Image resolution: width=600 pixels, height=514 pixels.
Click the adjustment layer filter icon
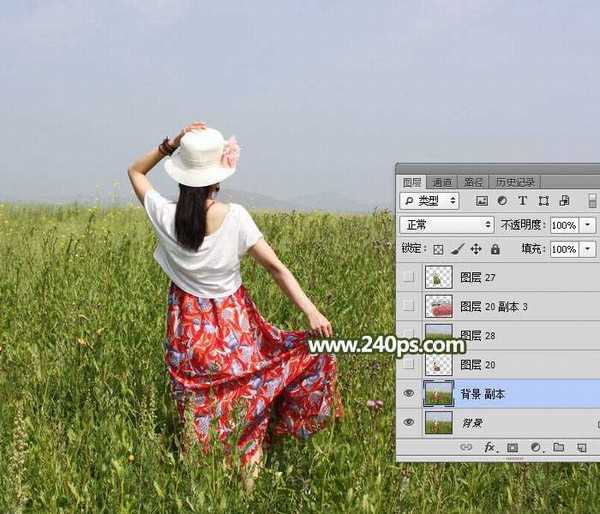tap(502, 200)
